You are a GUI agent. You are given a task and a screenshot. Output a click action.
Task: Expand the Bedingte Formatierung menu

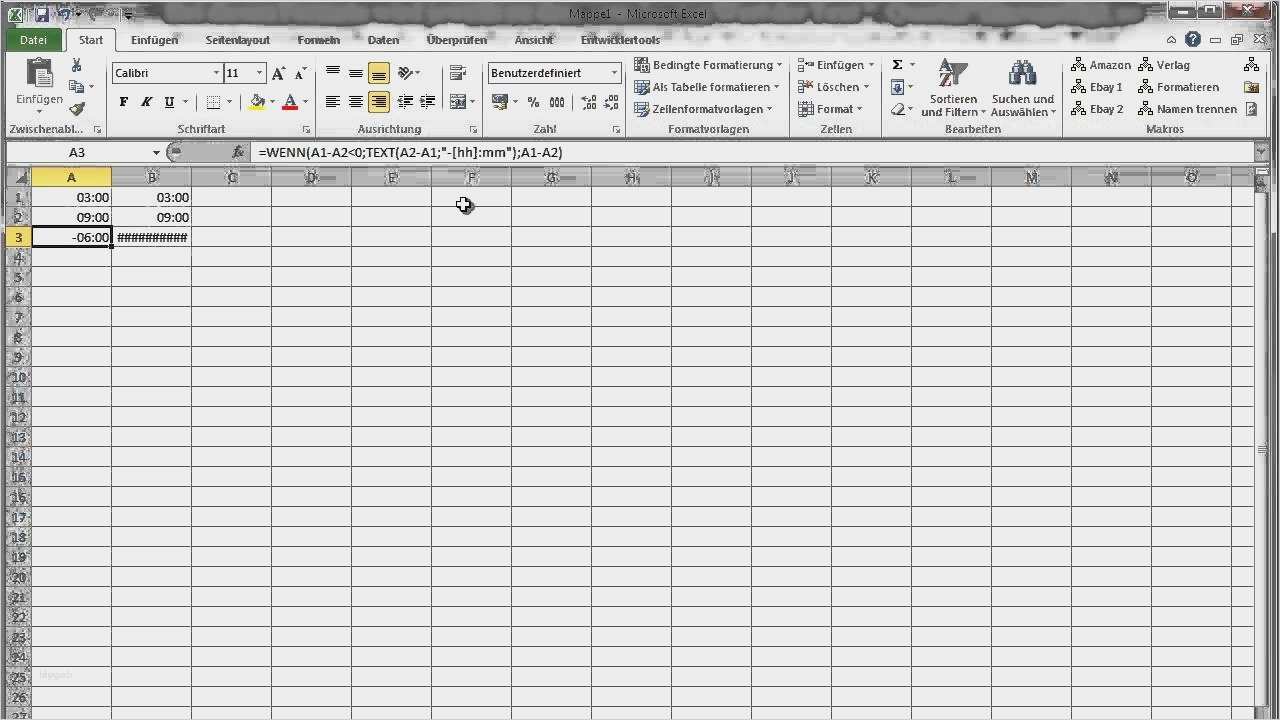coord(709,64)
